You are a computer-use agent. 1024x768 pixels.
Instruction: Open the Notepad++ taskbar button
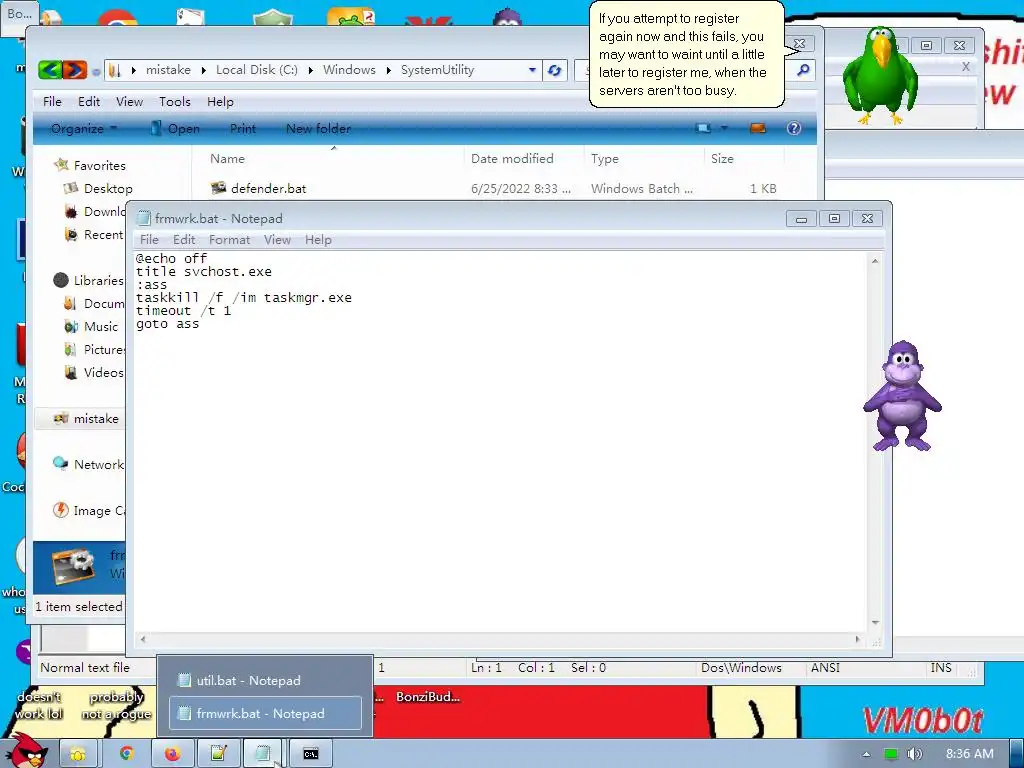[217, 754]
